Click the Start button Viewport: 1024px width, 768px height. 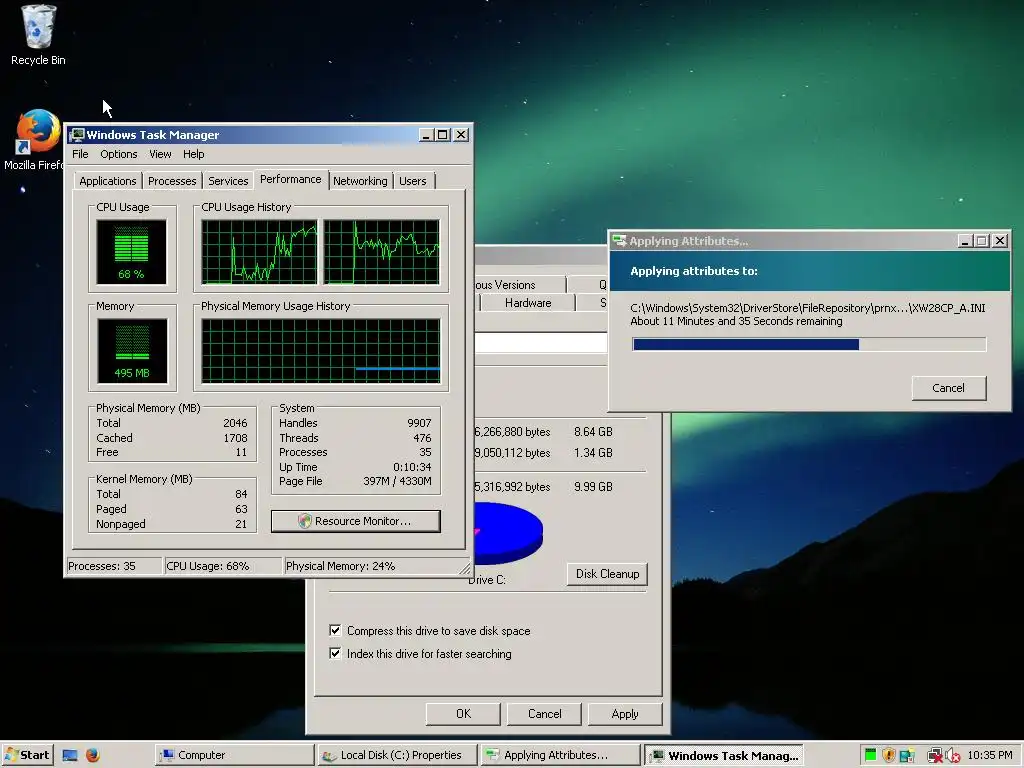tap(27, 755)
